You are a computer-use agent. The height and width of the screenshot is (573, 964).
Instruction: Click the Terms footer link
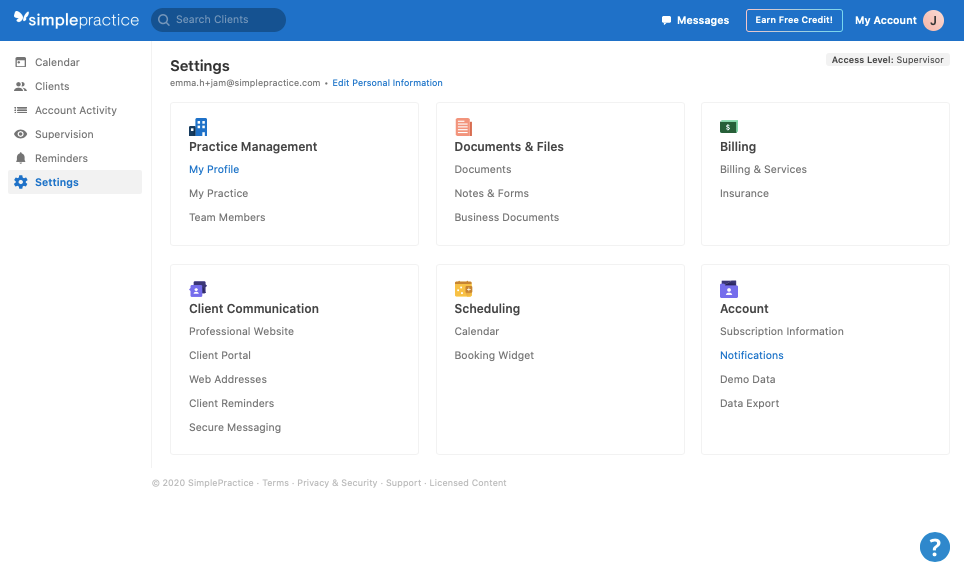tap(275, 483)
